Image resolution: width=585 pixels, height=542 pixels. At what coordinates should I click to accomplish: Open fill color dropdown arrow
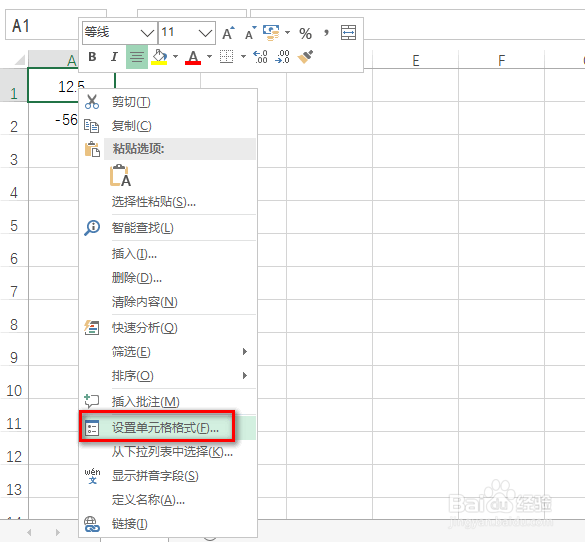click(175, 57)
